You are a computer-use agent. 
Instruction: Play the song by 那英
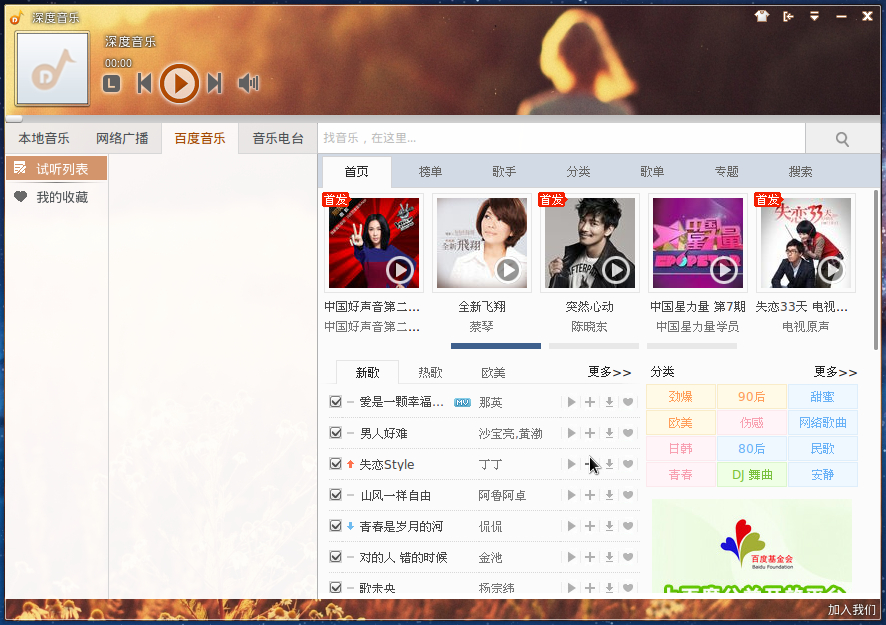571,402
